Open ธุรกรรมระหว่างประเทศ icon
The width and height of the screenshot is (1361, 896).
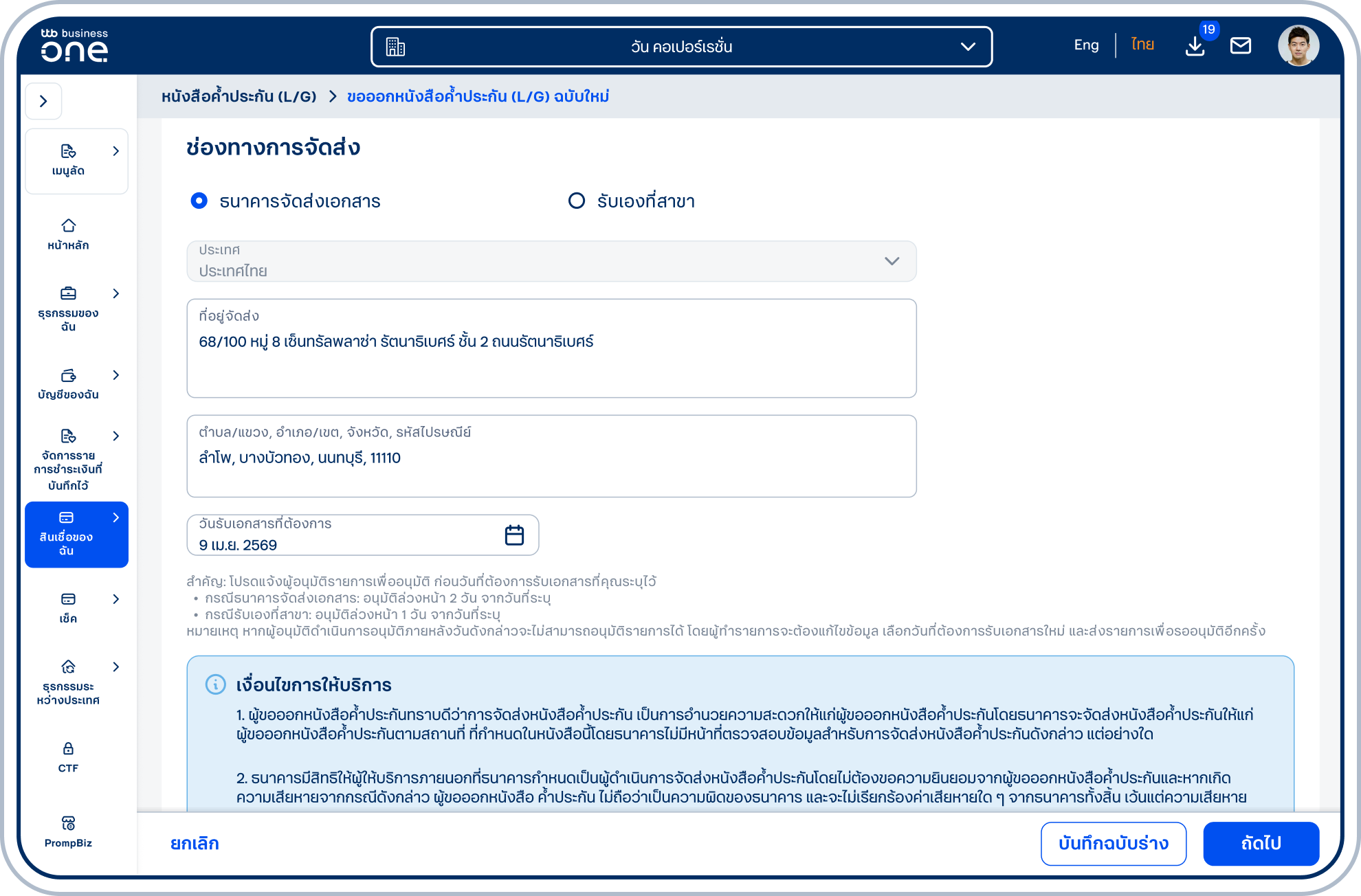coord(68,667)
